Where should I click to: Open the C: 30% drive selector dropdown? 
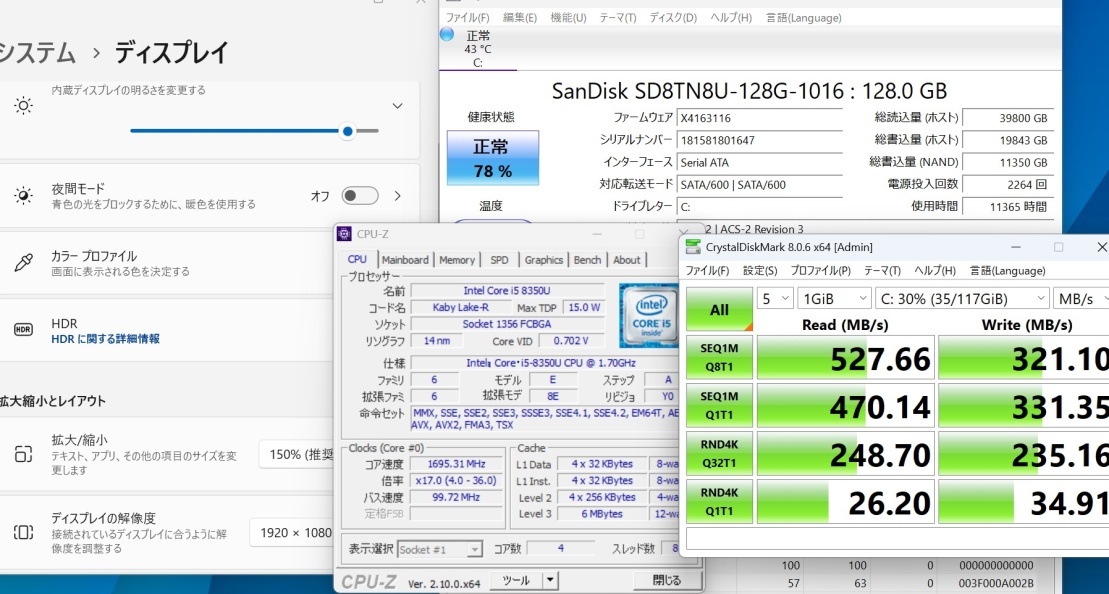(x=961, y=298)
